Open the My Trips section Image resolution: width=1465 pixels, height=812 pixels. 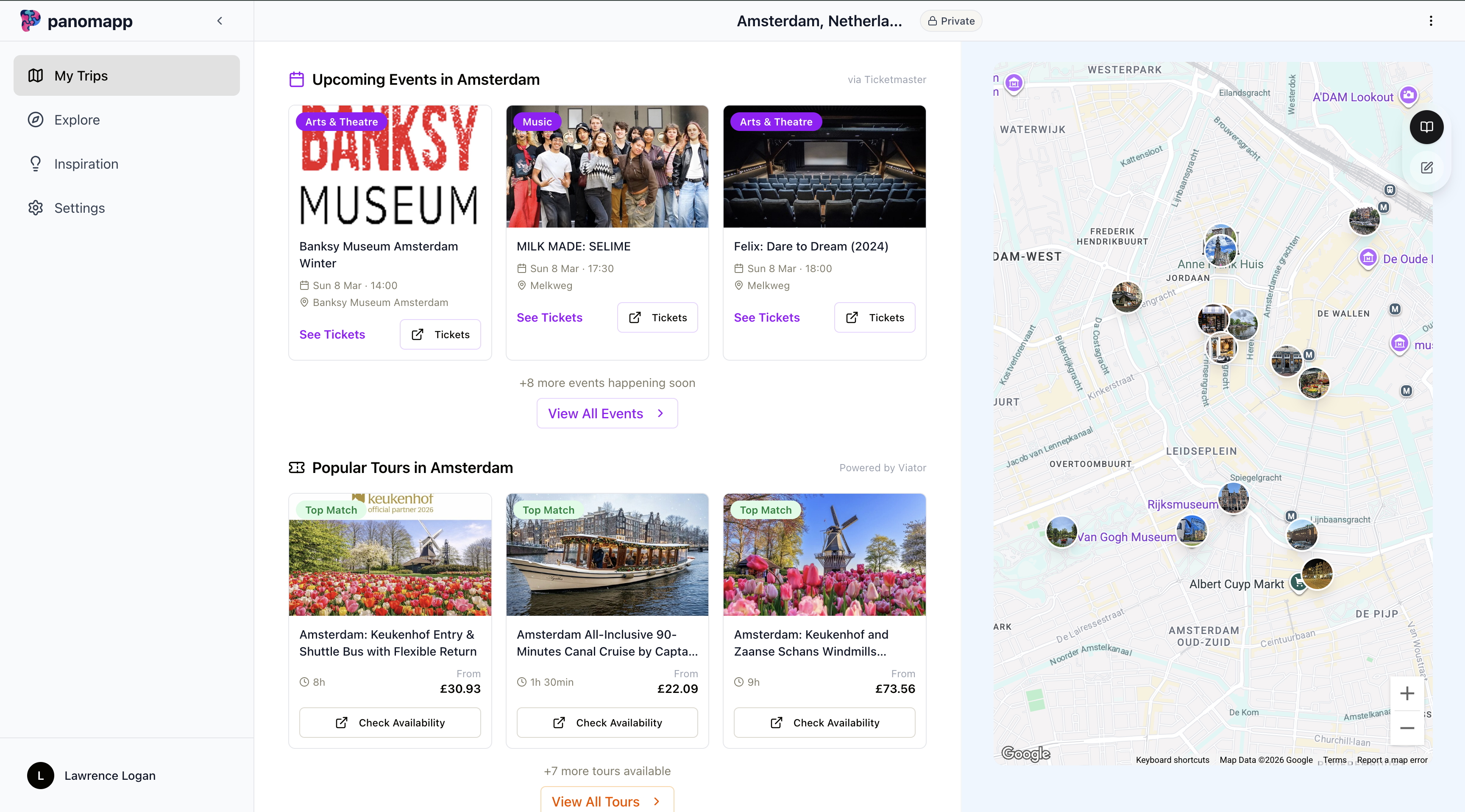(x=125, y=75)
